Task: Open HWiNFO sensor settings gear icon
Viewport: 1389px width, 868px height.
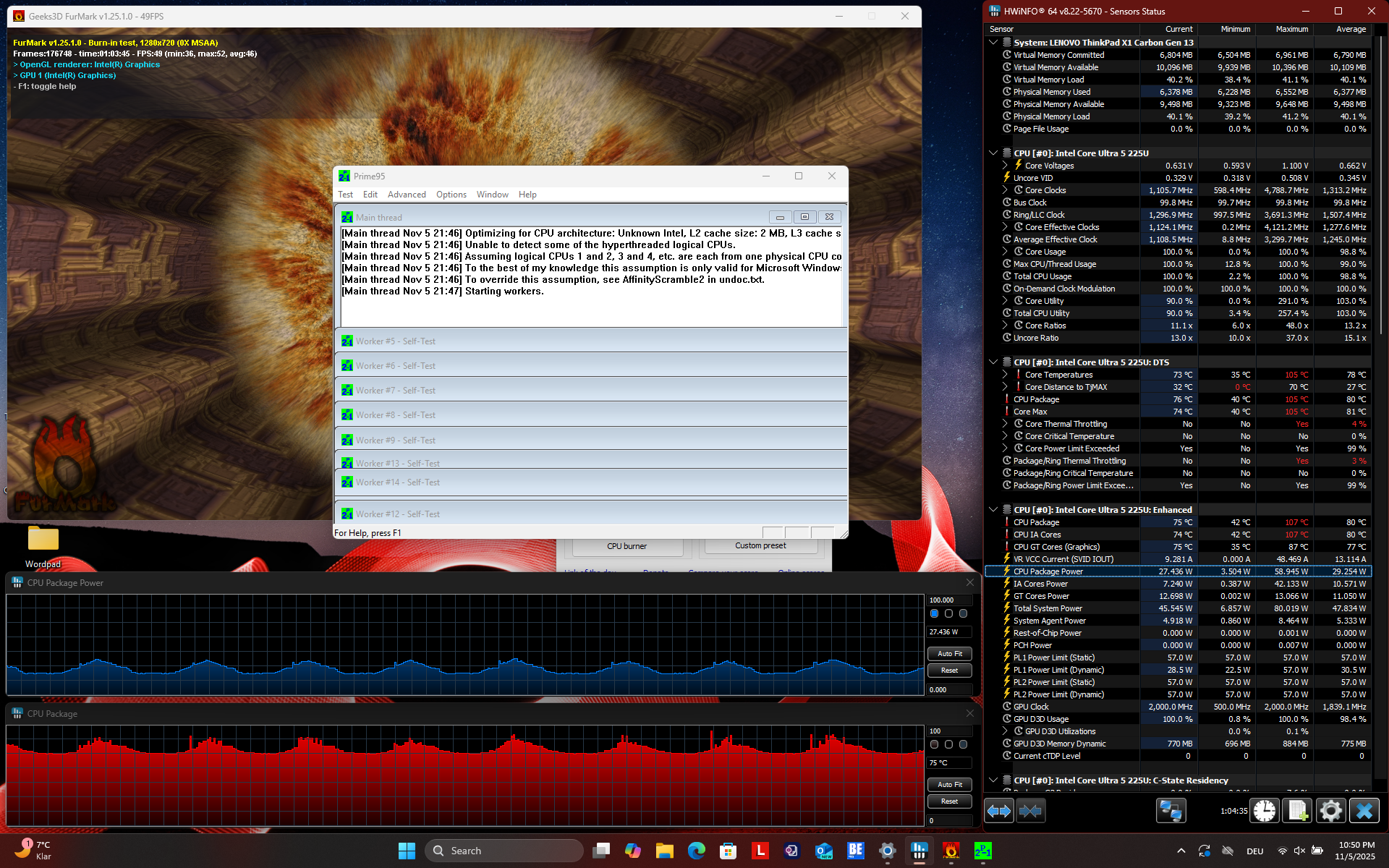Action: pos(1330,811)
